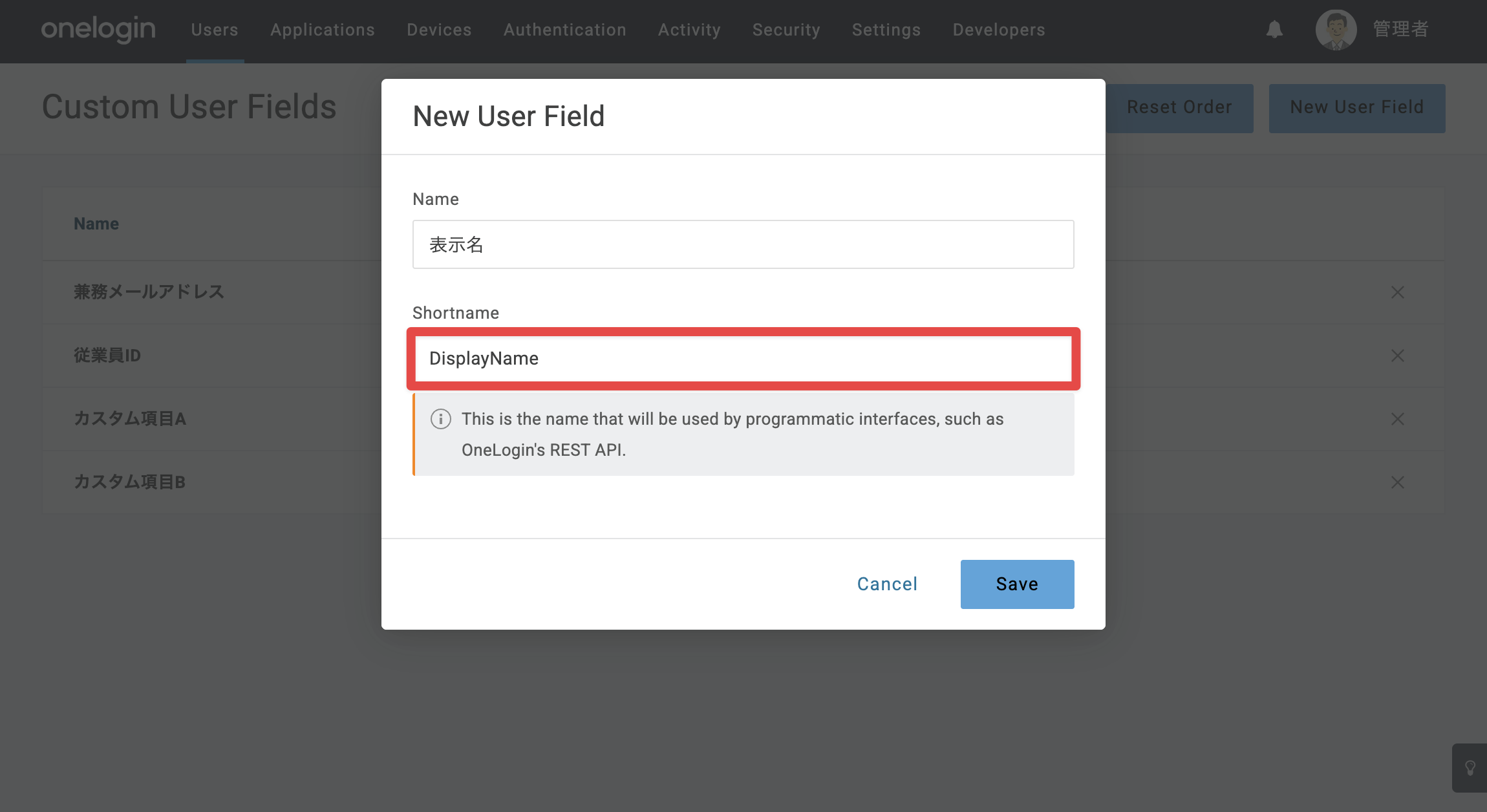Open the Developers menu
Viewport: 1487px width, 812px height.
[x=999, y=30]
